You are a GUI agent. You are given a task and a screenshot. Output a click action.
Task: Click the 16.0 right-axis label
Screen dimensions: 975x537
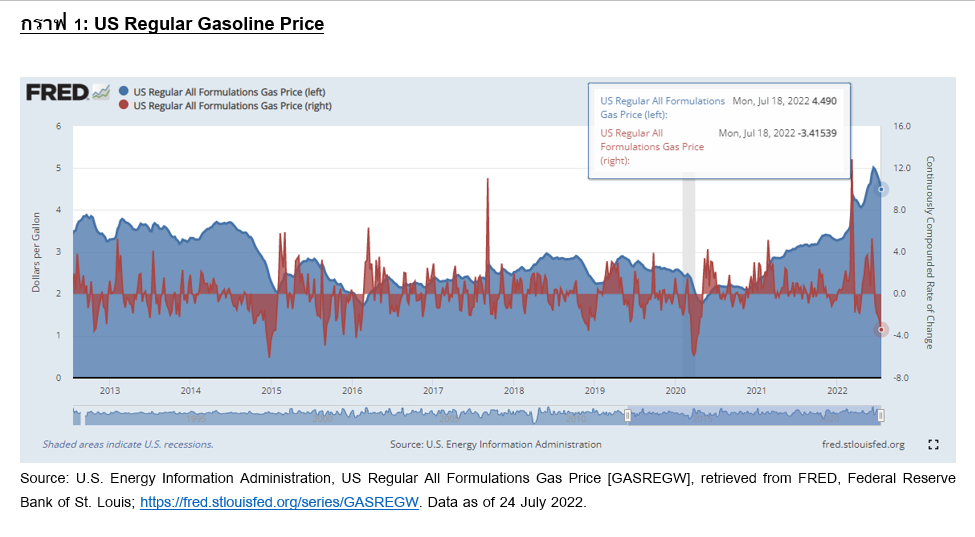(x=902, y=126)
